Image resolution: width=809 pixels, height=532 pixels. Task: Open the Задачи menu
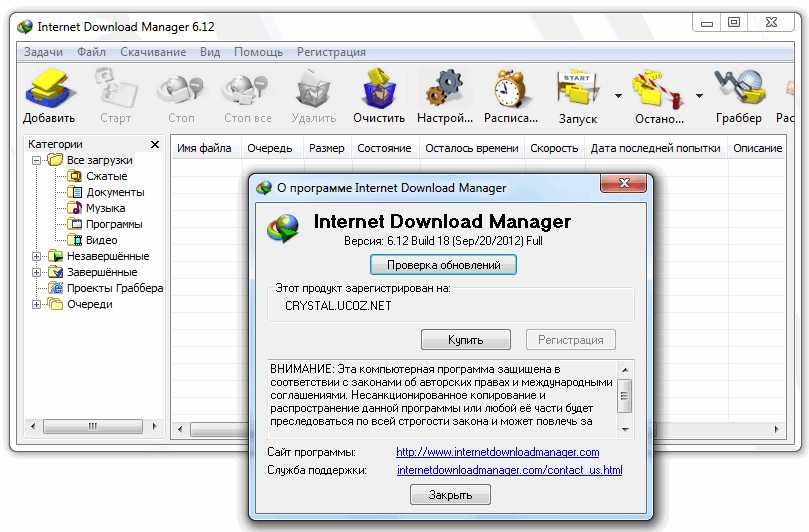[43, 52]
